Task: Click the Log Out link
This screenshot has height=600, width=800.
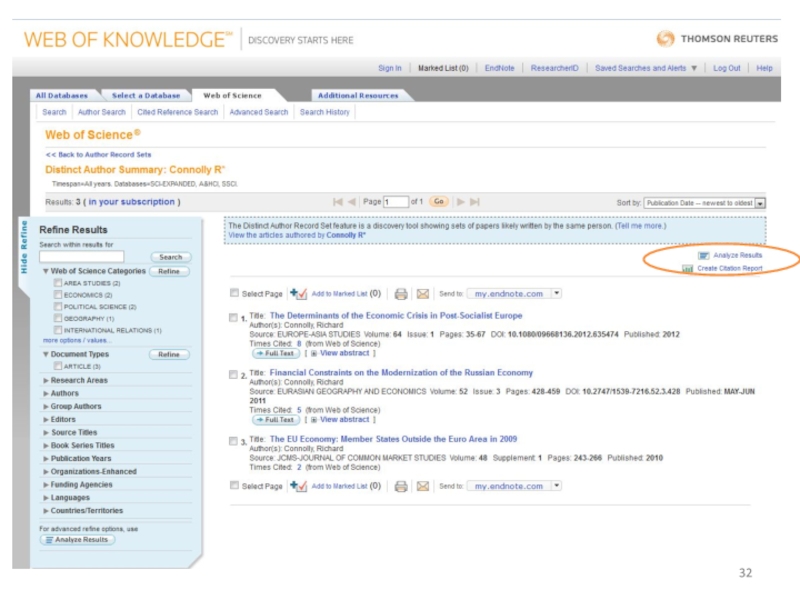Action: point(727,68)
